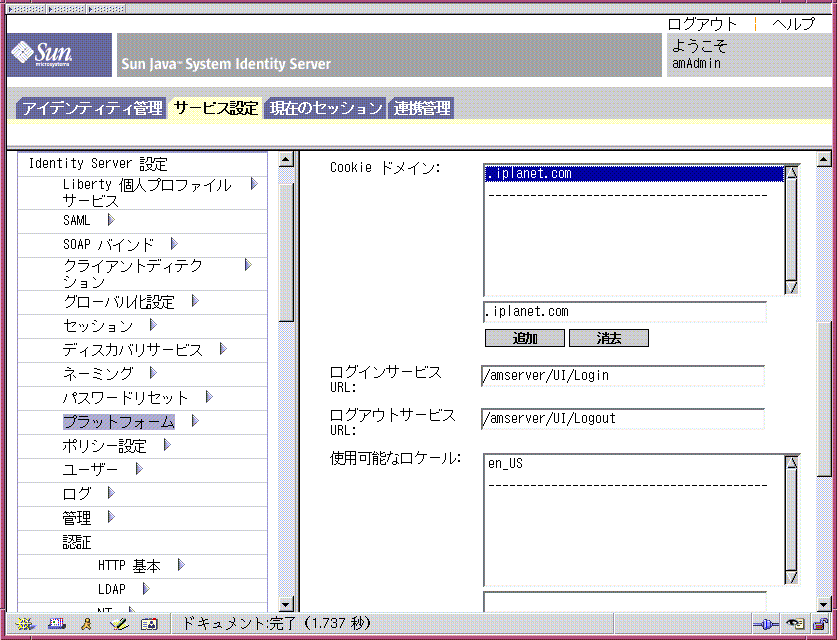This screenshot has height=640, width=837.
Task: Click the Identity Server 設定 heading
Action: coord(98,163)
